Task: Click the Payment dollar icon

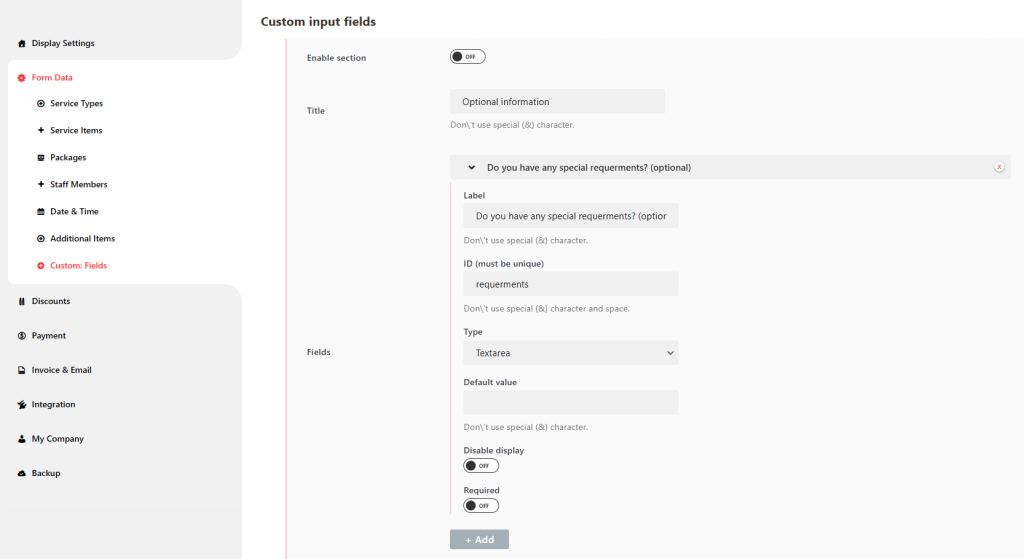Action: click(x=22, y=336)
